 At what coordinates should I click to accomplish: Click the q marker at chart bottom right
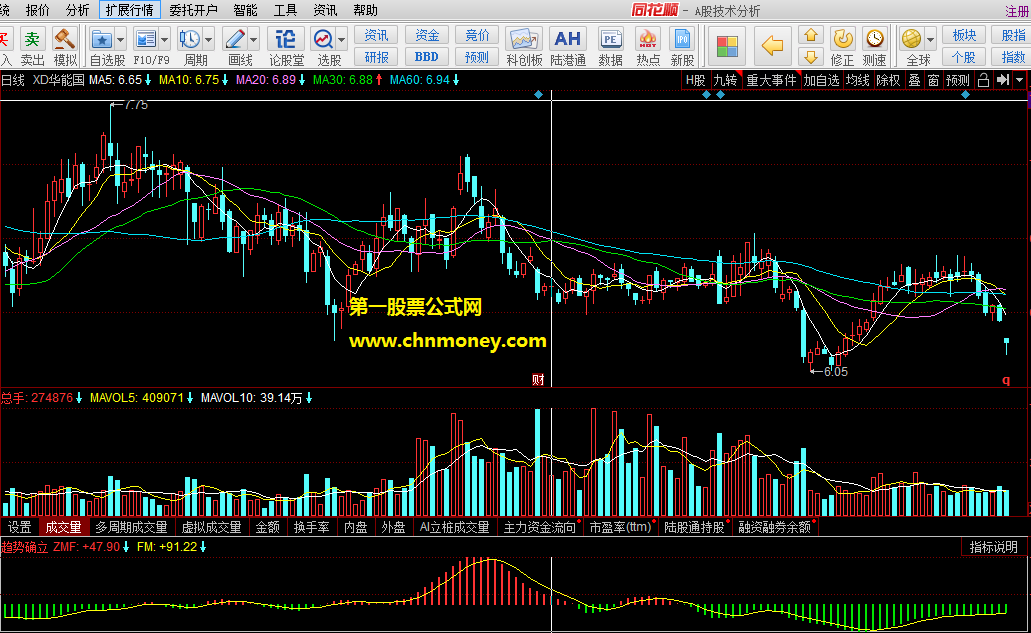point(1005,381)
